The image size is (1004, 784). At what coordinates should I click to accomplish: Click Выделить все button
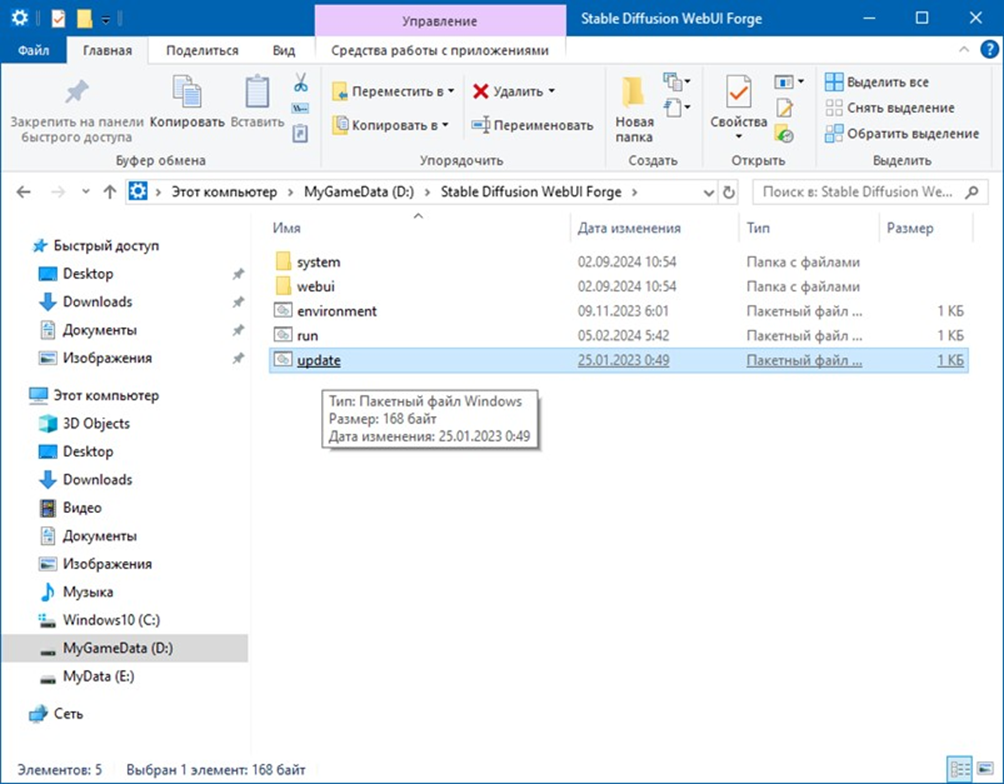click(x=877, y=82)
